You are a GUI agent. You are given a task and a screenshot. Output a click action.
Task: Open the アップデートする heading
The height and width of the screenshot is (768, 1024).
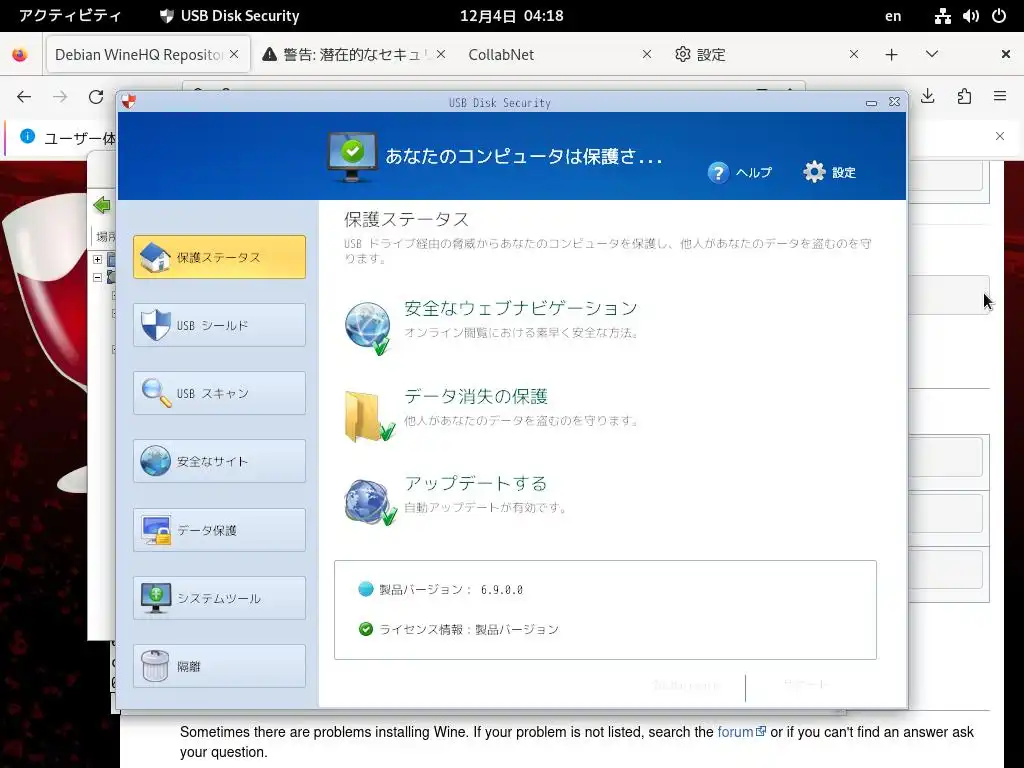[475, 483]
